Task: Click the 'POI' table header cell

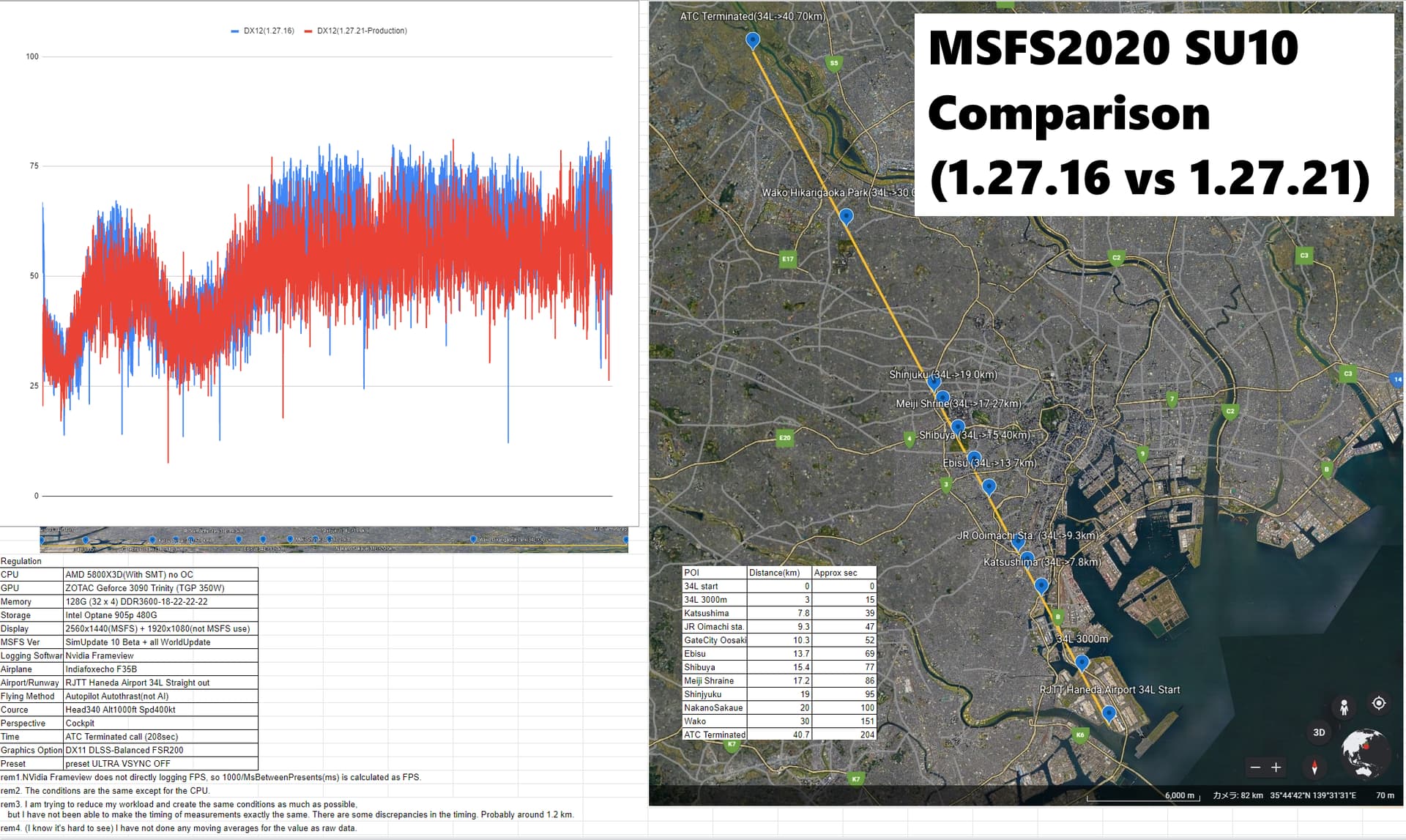Action: point(714,573)
